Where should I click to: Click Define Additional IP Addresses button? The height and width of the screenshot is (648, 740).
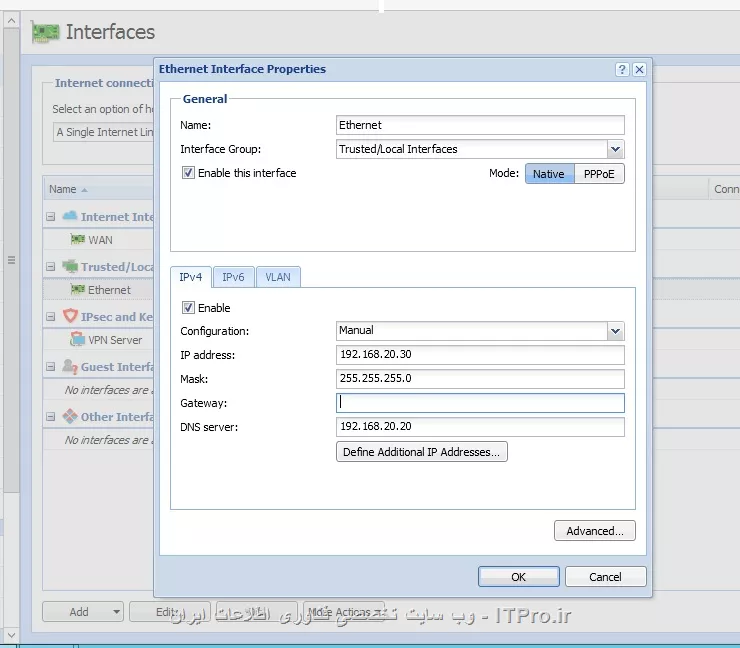coord(421,452)
